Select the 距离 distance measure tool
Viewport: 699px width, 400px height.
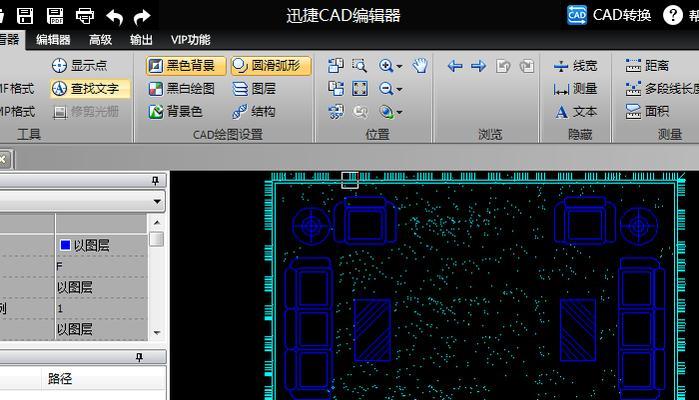tap(647, 66)
